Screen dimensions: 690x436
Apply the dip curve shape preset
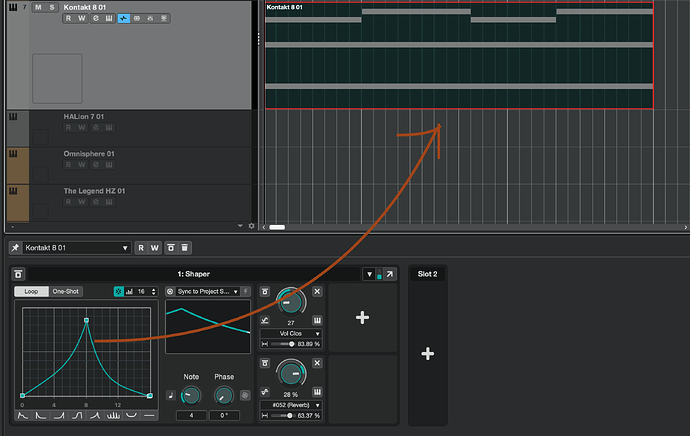(x=131, y=415)
